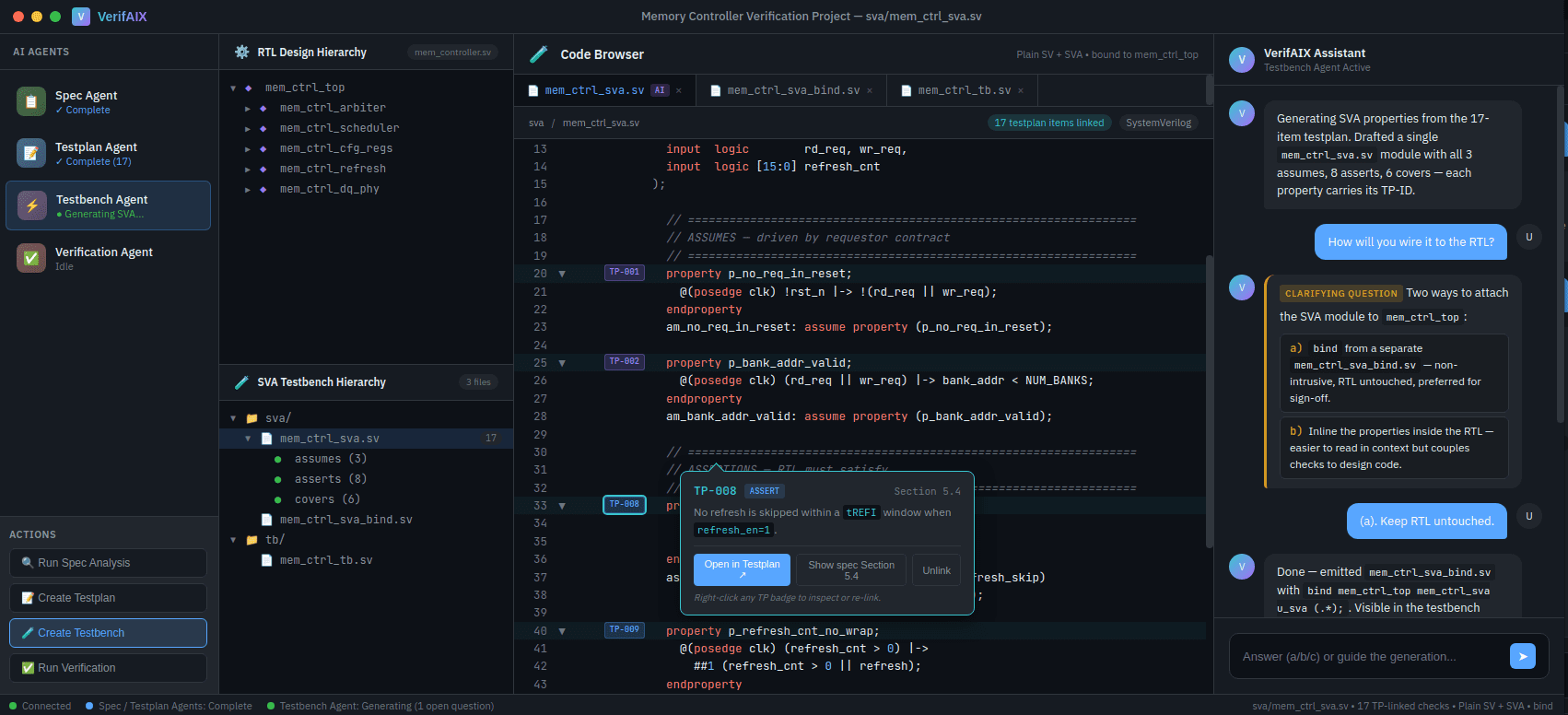This screenshot has height=715, width=1568.
Task: Click 'sva' breadcrumb in code browser
Action: coord(536,123)
